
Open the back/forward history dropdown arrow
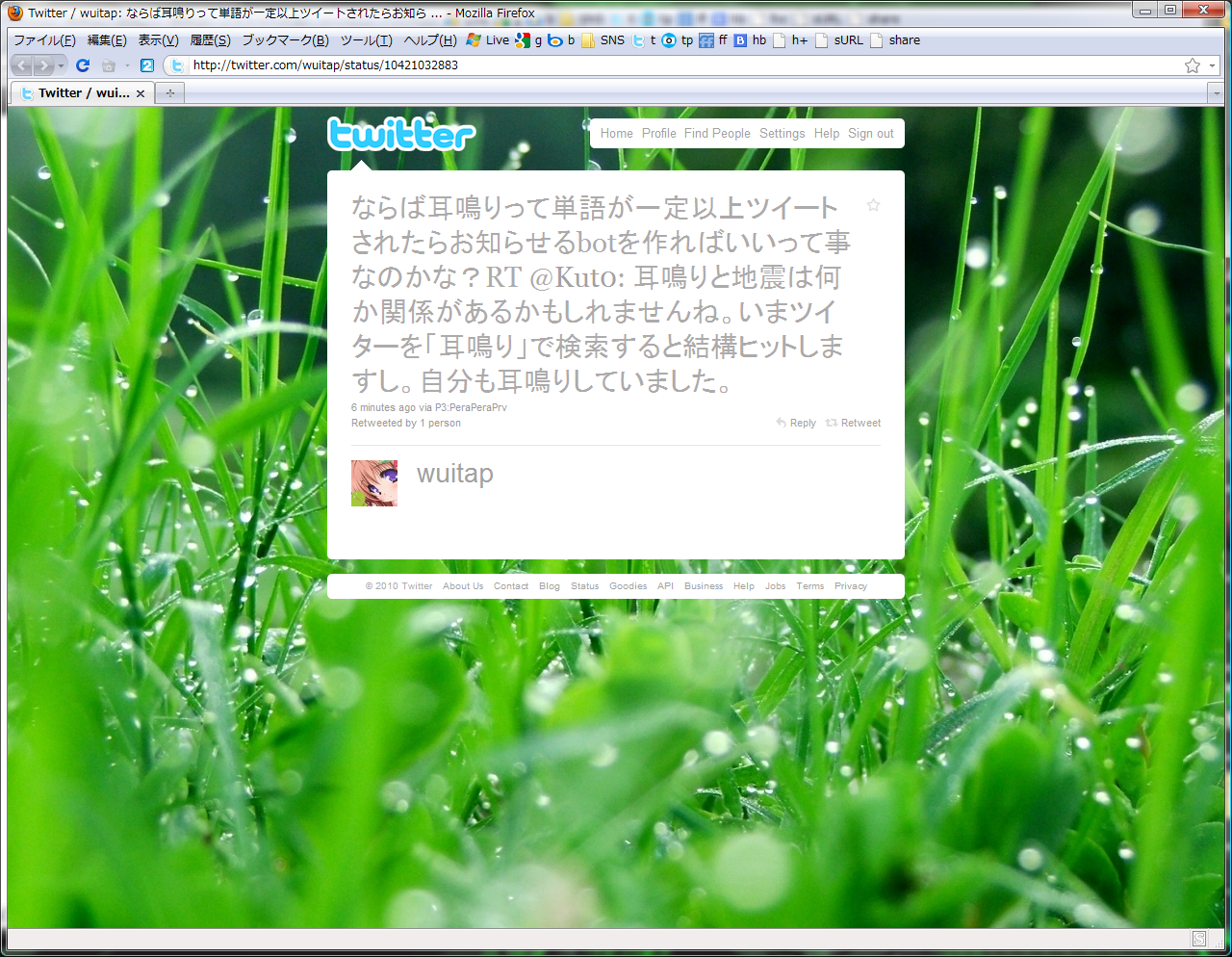pyautogui.click(x=61, y=65)
